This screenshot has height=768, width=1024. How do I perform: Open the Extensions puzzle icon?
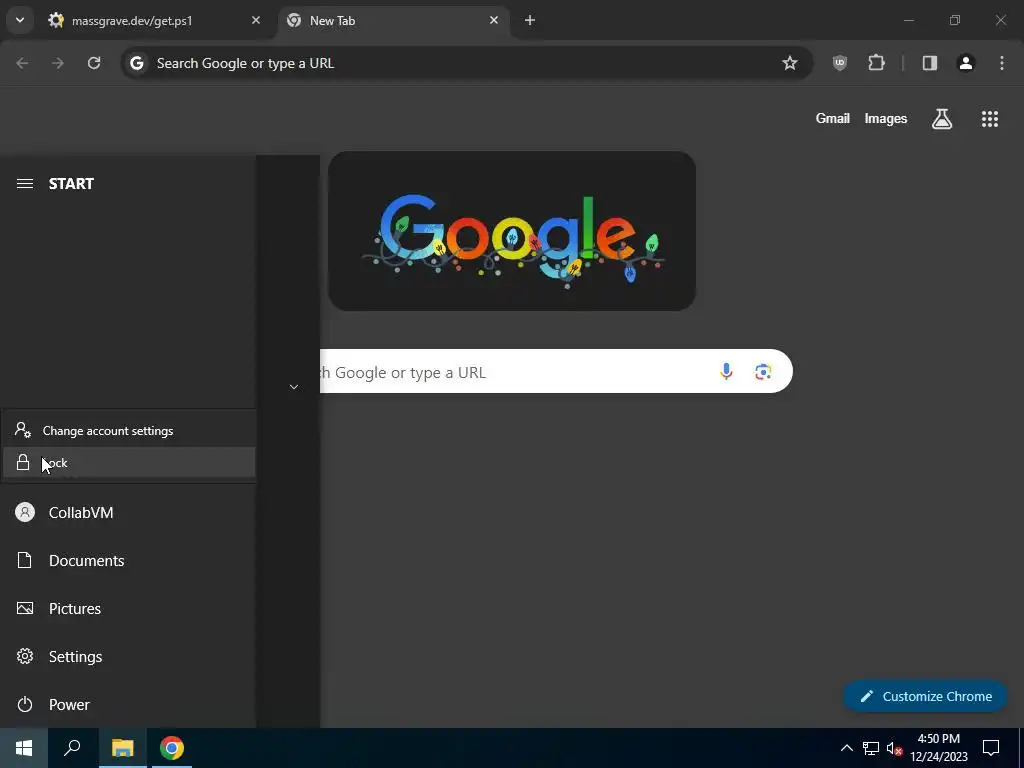(876, 63)
